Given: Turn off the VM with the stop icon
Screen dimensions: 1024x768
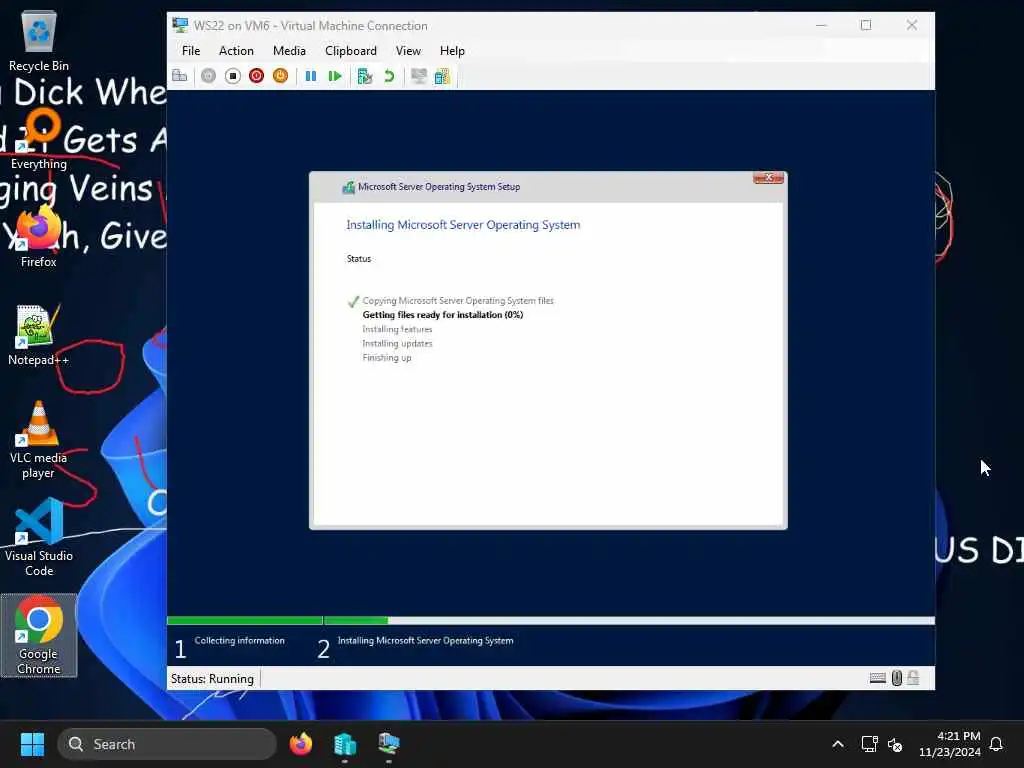Looking at the screenshot, I should tap(232, 76).
